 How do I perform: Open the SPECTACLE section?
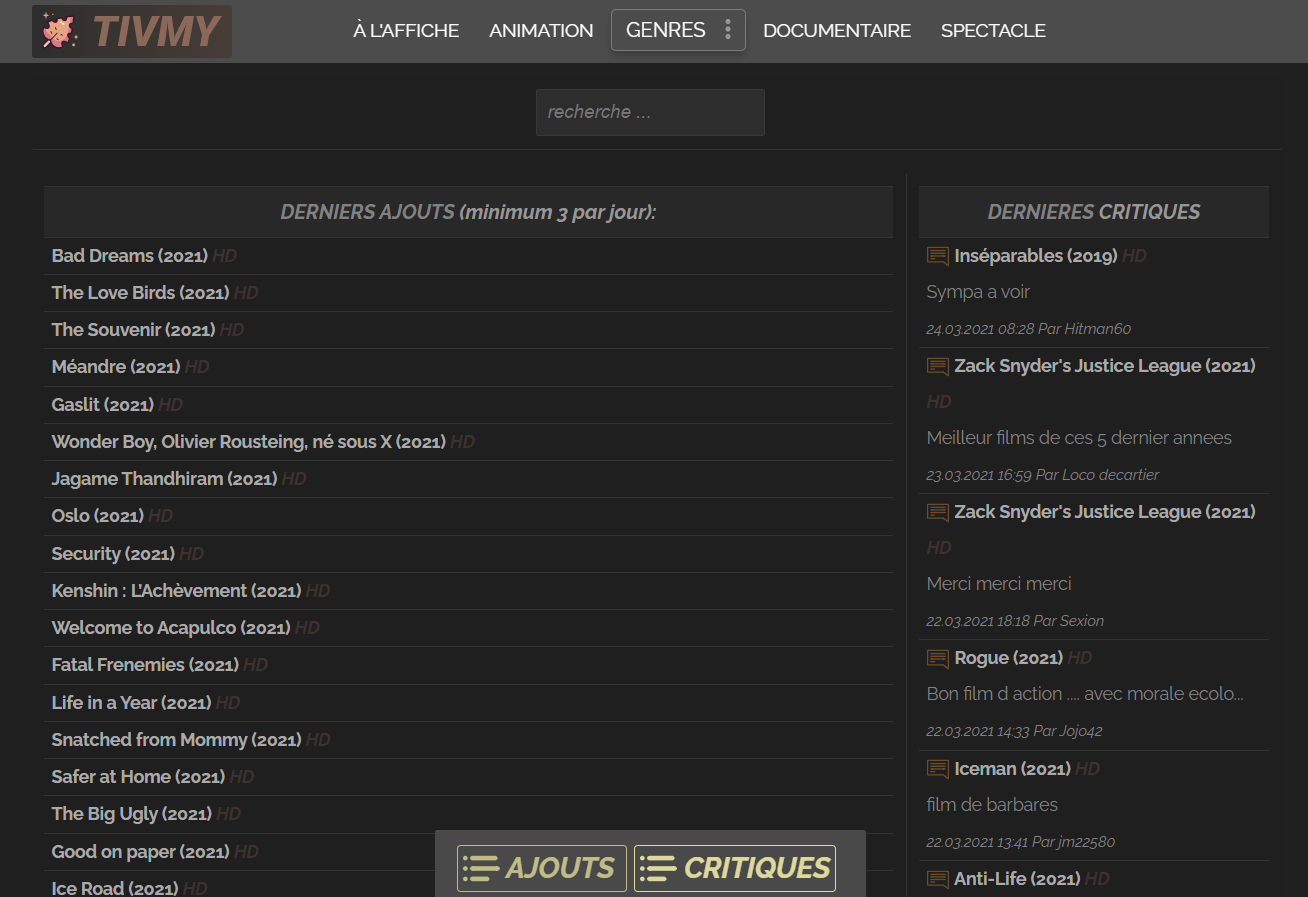point(993,31)
